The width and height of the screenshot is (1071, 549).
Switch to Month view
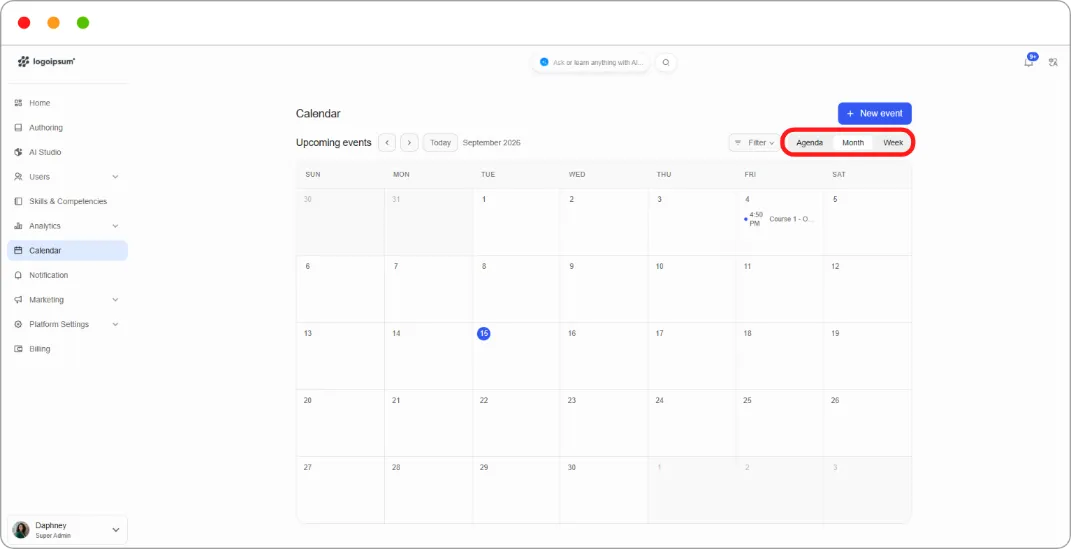tap(852, 143)
